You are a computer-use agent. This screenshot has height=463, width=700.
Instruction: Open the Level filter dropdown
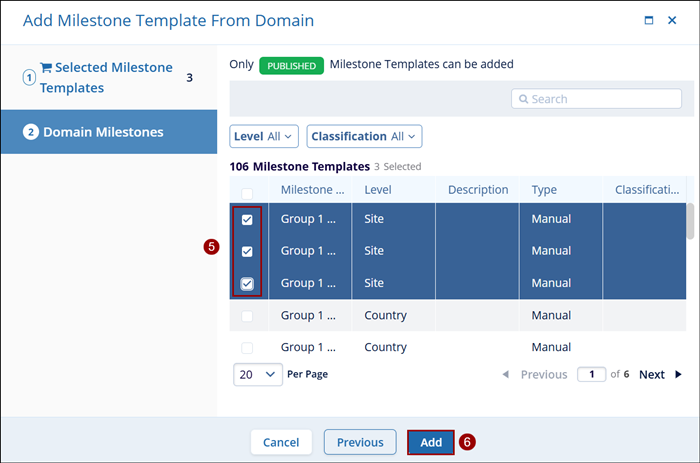pyautogui.click(x=264, y=136)
